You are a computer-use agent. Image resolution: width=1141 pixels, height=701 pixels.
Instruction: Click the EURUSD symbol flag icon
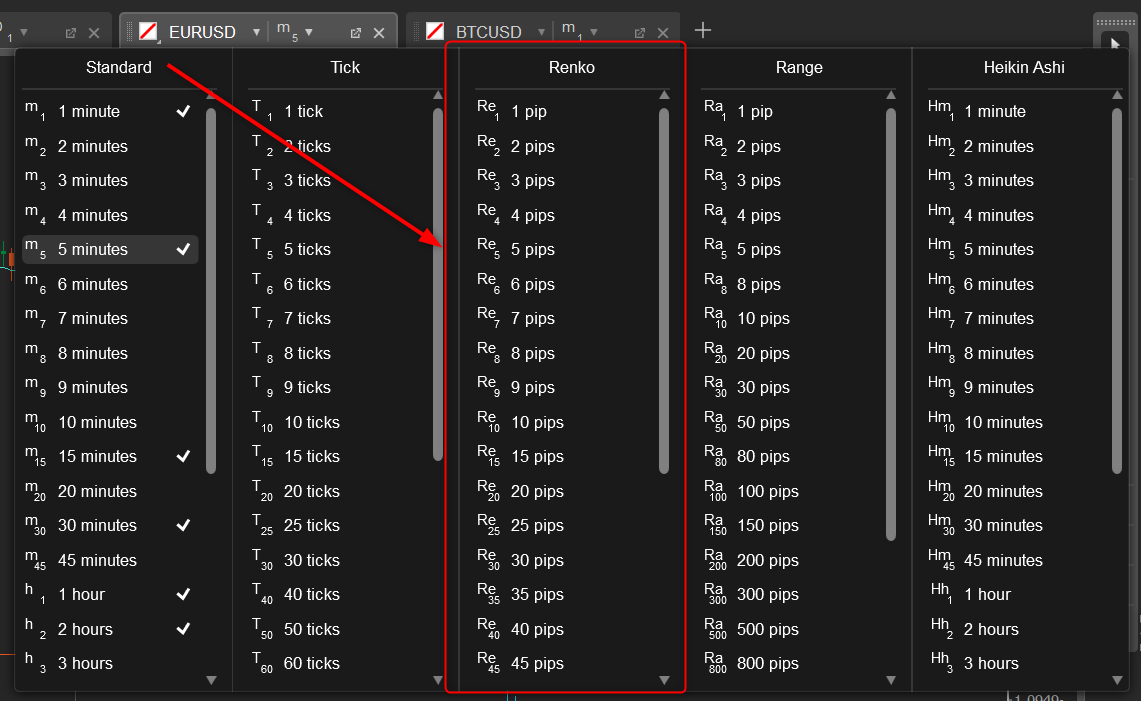coord(148,32)
